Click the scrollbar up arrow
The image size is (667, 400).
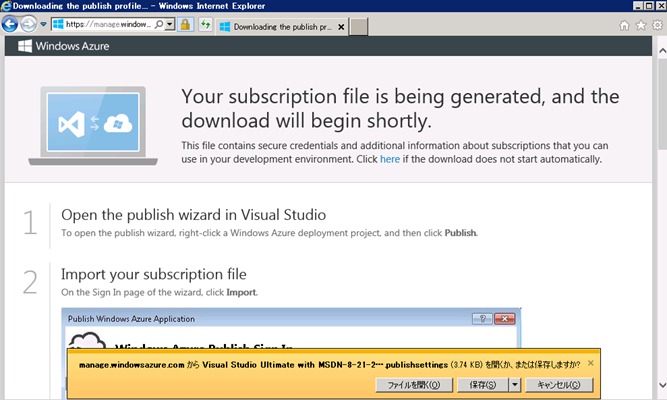pyautogui.click(x=662, y=51)
